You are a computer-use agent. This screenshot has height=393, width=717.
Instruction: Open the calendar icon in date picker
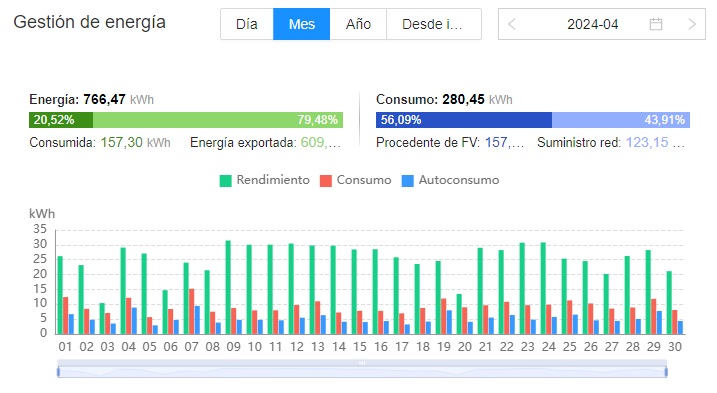pyautogui.click(x=656, y=24)
